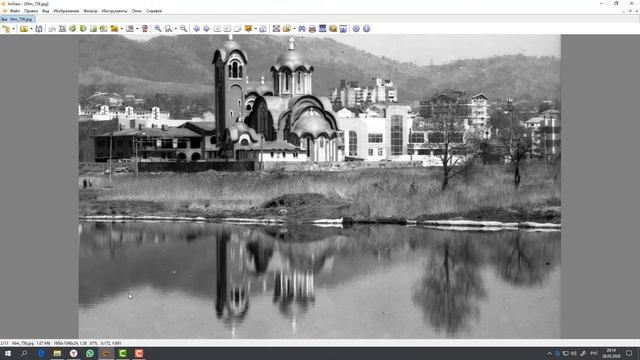Open the taskbar clock and date
The height and width of the screenshot is (360, 640).
pos(611,353)
